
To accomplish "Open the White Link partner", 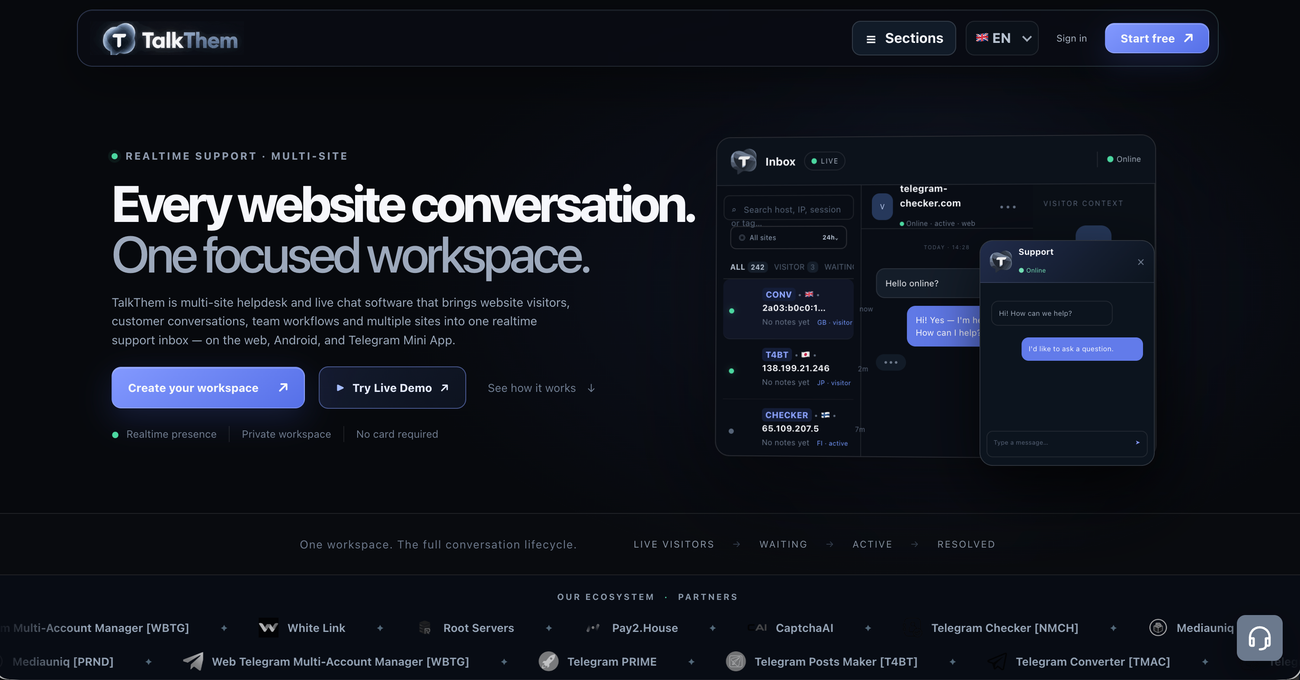I will pyautogui.click(x=316, y=628).
